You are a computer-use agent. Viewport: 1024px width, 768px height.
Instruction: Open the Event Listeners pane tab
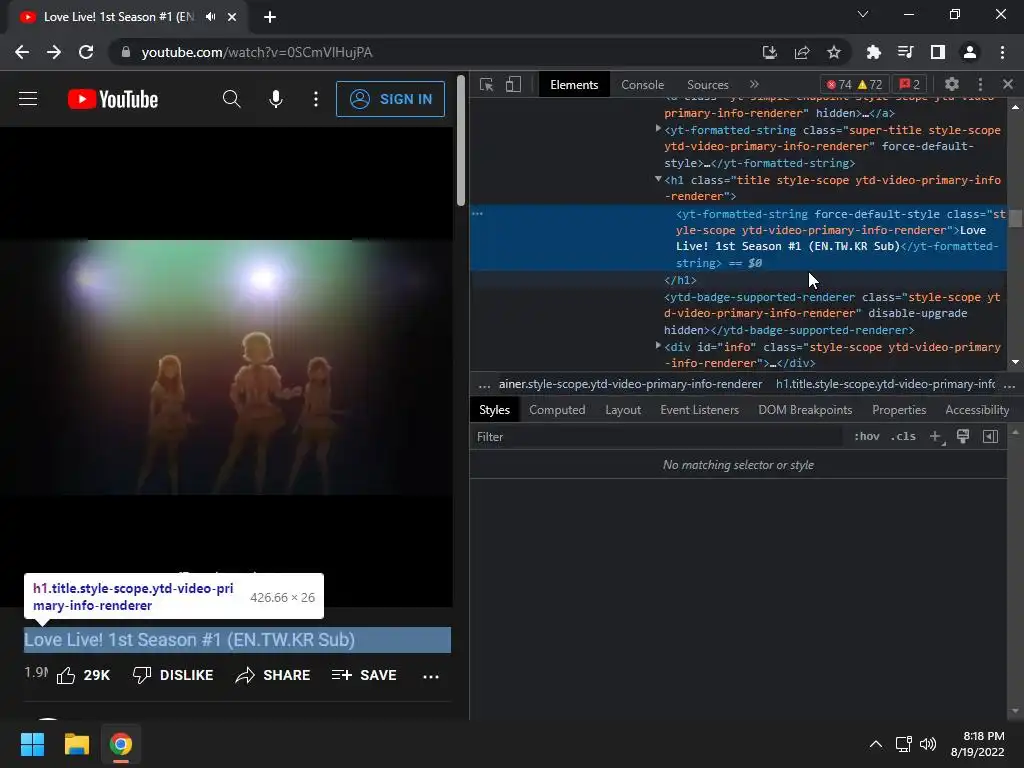click(x=699, y=410)
